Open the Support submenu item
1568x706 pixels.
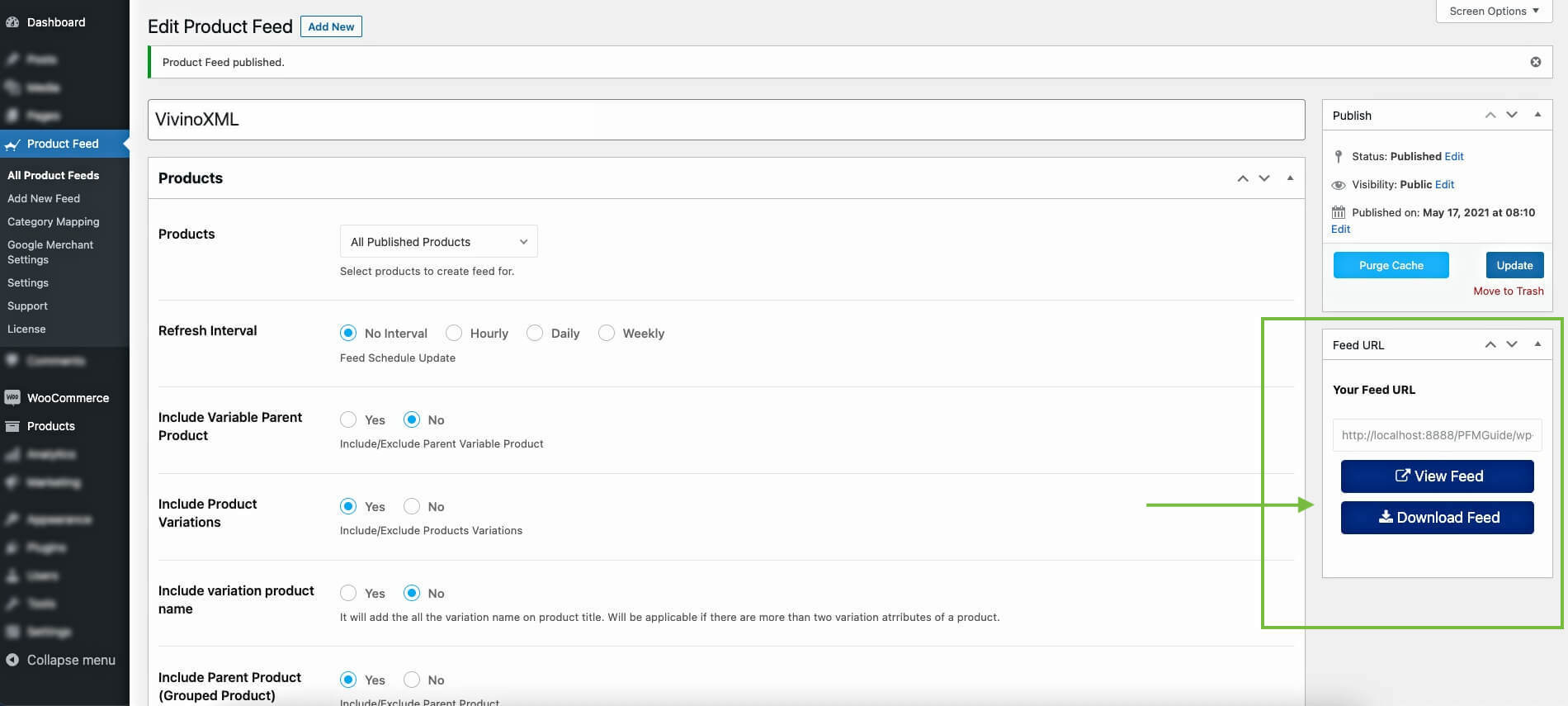click(x=27, y=306)
